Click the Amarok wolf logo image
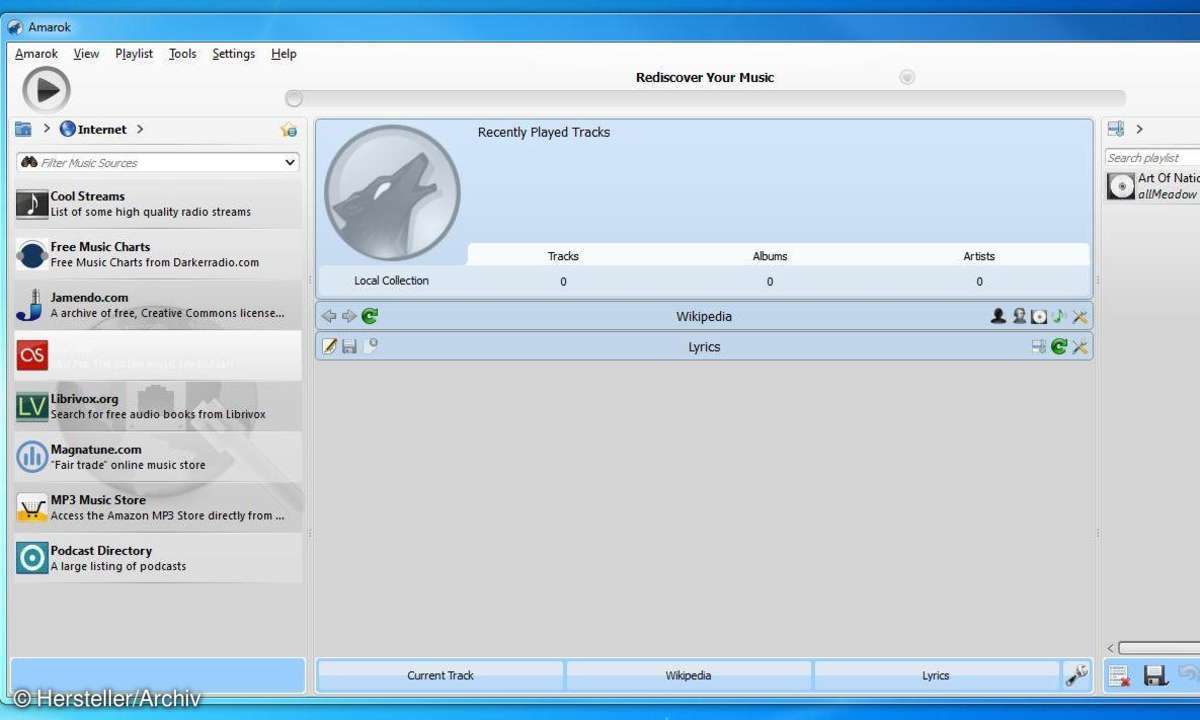 393,193
